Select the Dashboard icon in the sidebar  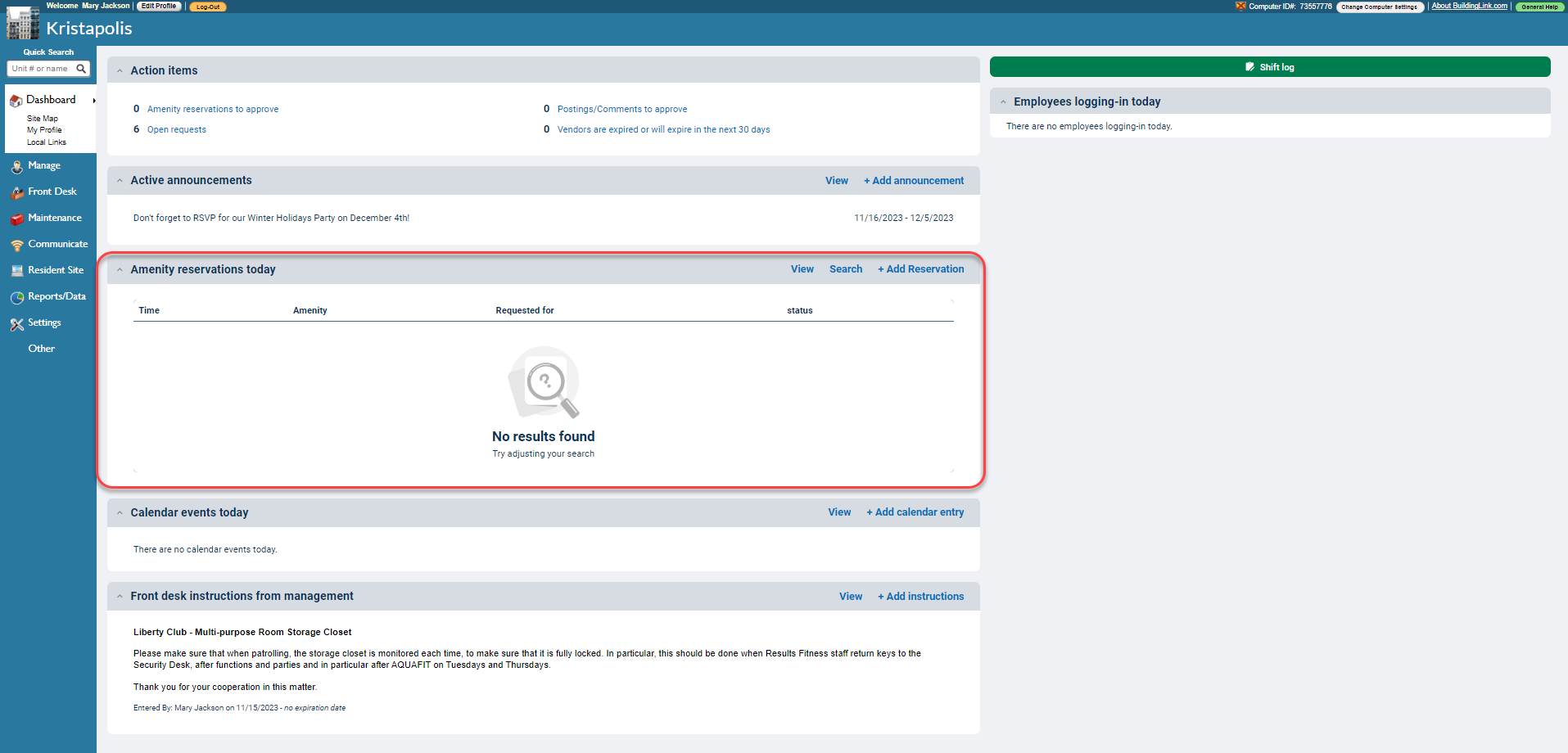[16, 99]
